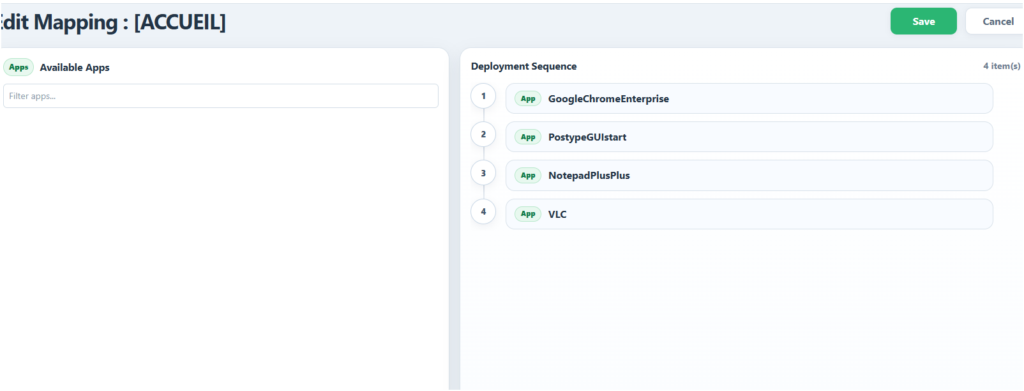
Task: Select the VLC deployment row
Action: point(749,214)
